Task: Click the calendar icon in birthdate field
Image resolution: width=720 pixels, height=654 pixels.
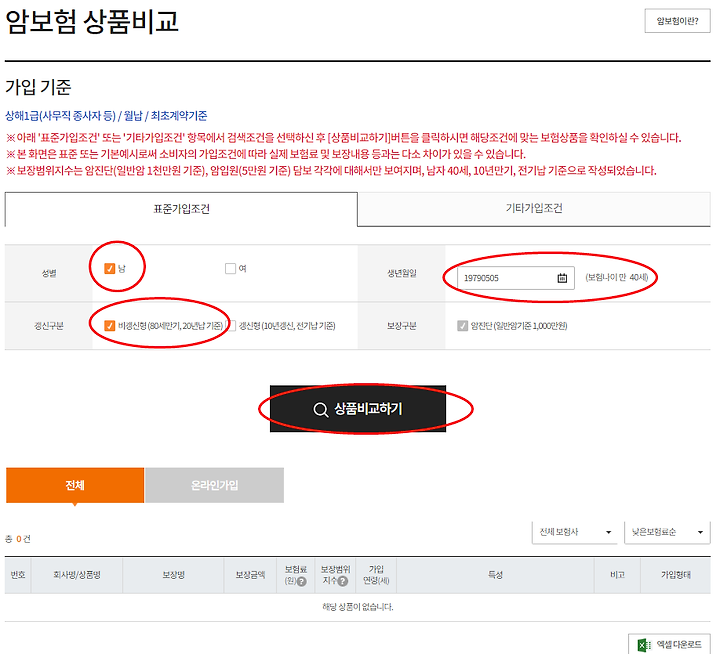Action: 563,278
